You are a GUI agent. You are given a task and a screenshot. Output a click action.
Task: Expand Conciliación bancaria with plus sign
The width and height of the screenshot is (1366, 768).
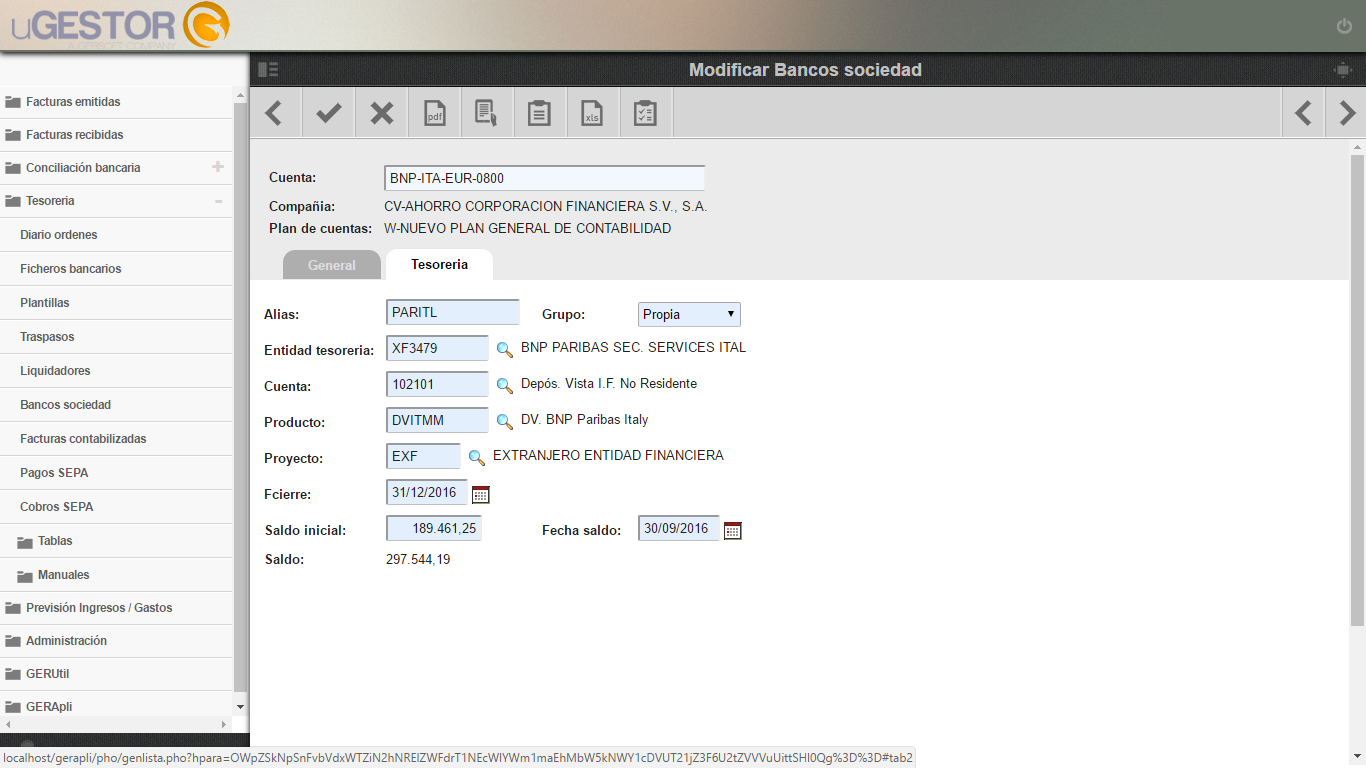[x=218, y=167]
